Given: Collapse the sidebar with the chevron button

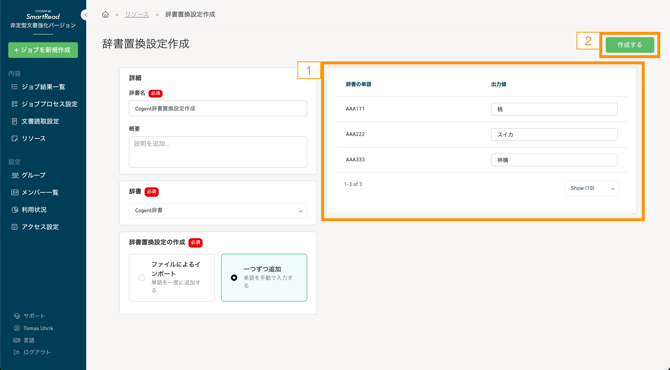Looking at the screenshot, I should pyautogui.click(x=84, y=15).
